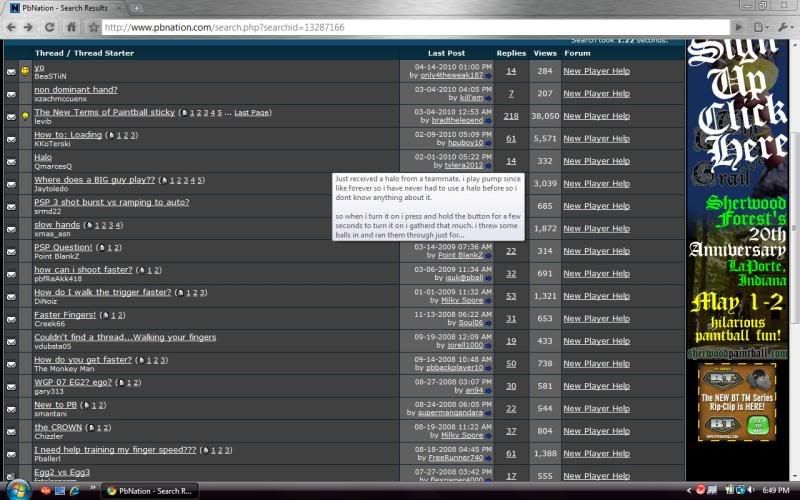This screenshot has height=500, width=800.
Task: Show who replied: 53 replies count
Action: (511, 296)
